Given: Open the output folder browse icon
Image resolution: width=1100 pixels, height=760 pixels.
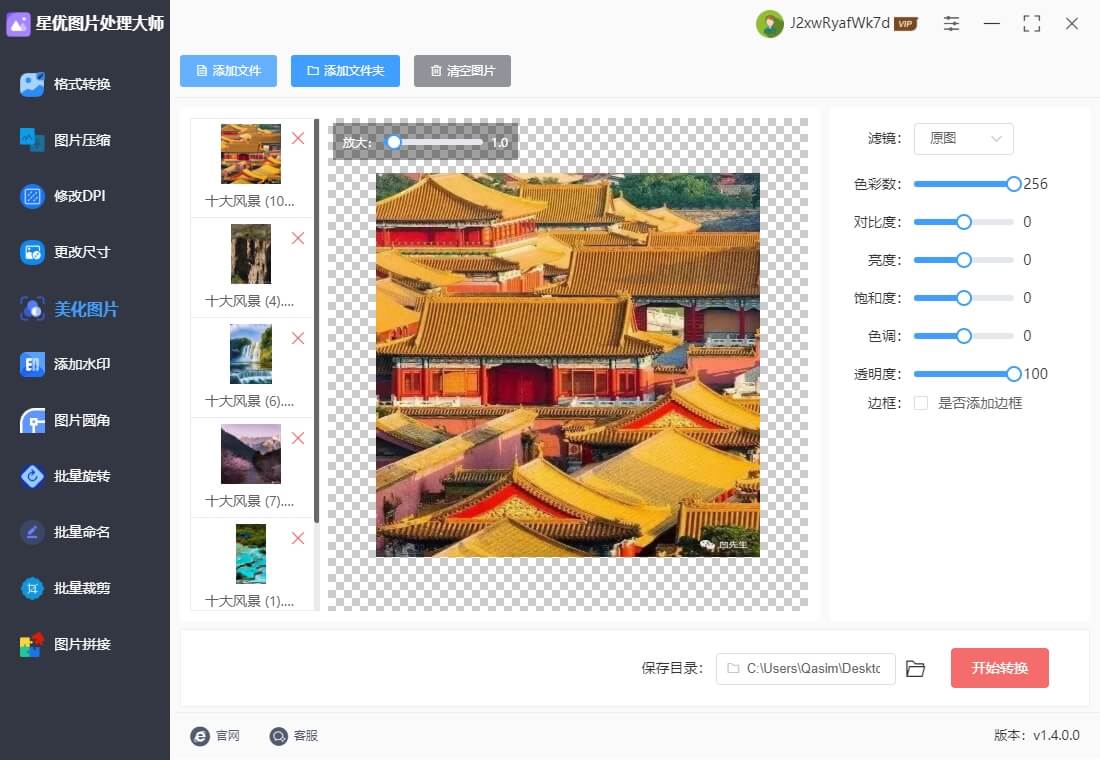Looking at the screenshot, I should pyautogui.click(x=915, y=668).
